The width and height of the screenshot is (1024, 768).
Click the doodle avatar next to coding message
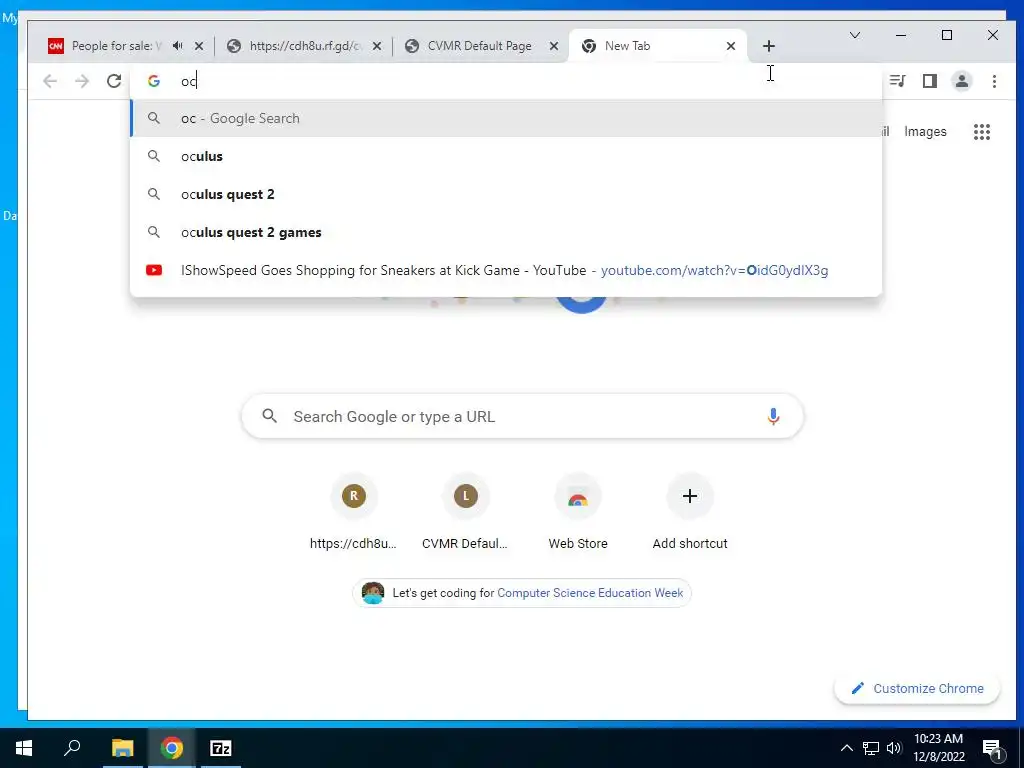[373, 593]
